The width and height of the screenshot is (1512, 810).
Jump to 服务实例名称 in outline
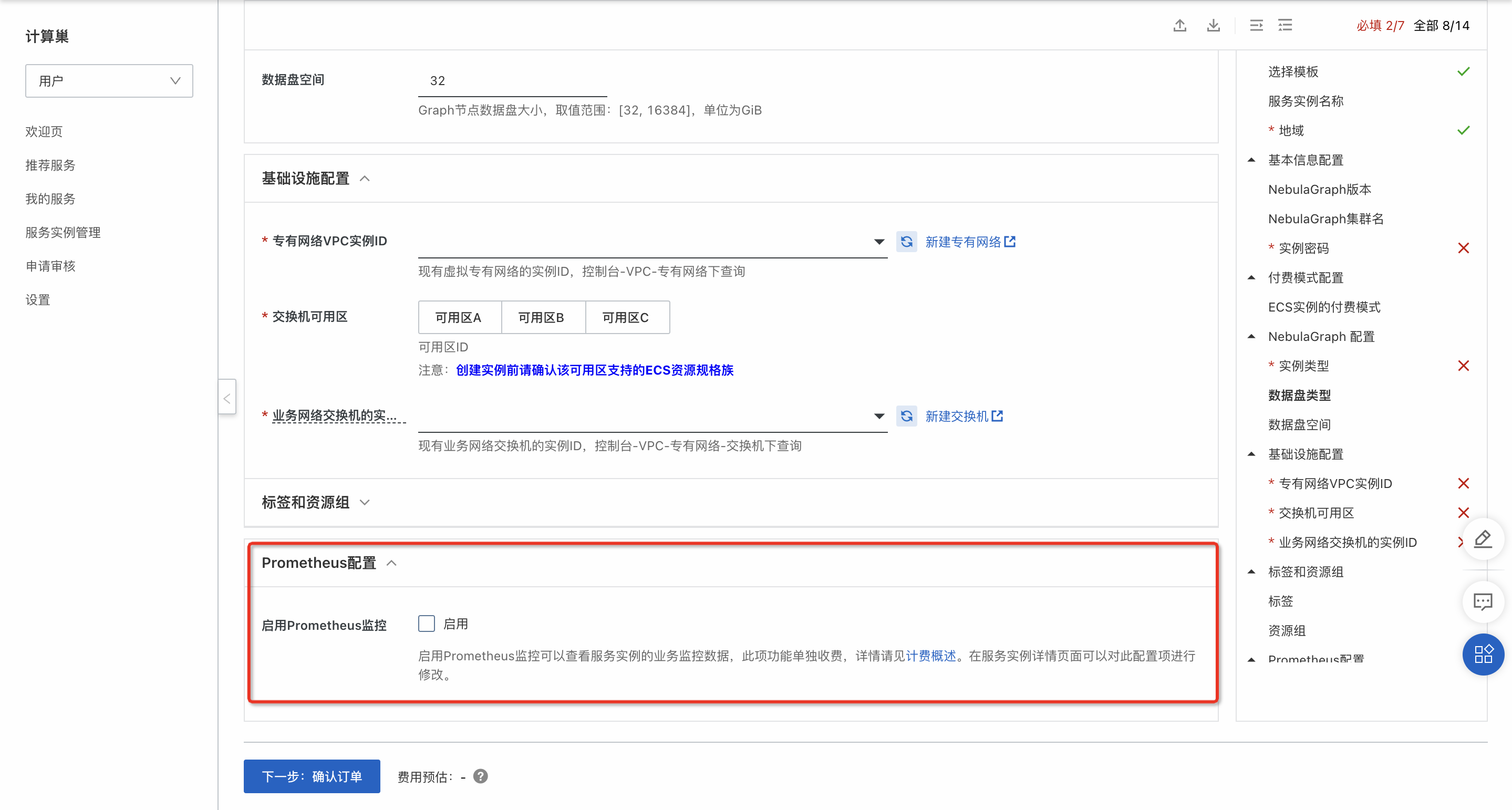pos(1306,100)
